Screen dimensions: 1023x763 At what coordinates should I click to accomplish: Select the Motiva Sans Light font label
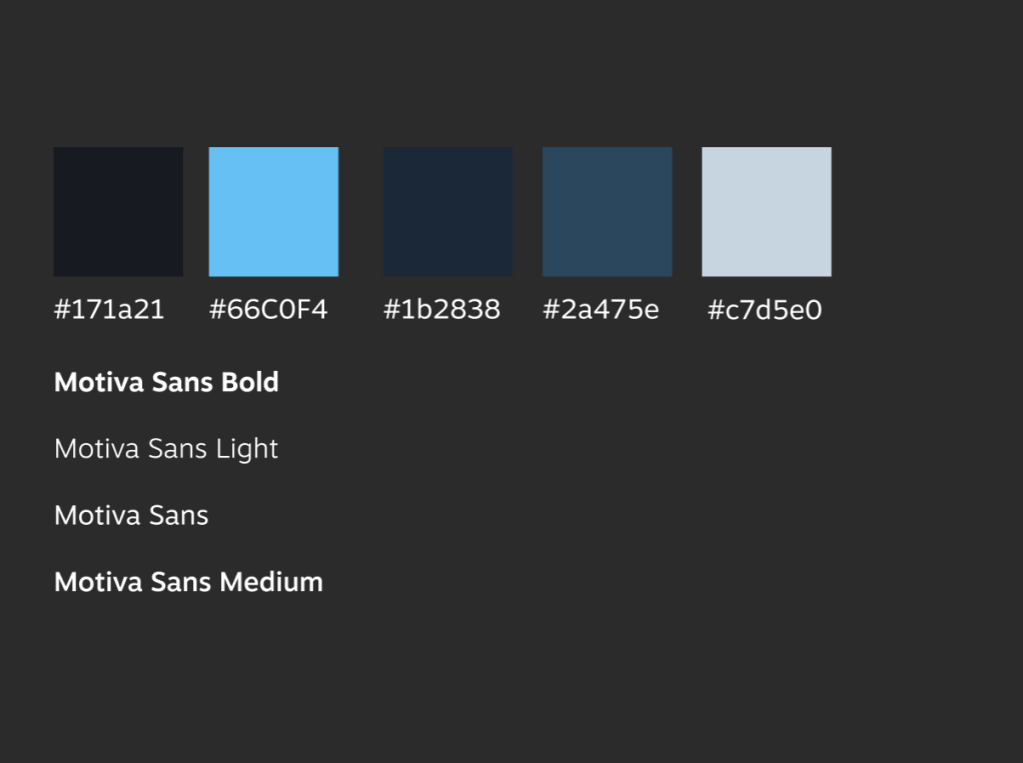pyautogui.click(x=166, y=449)
